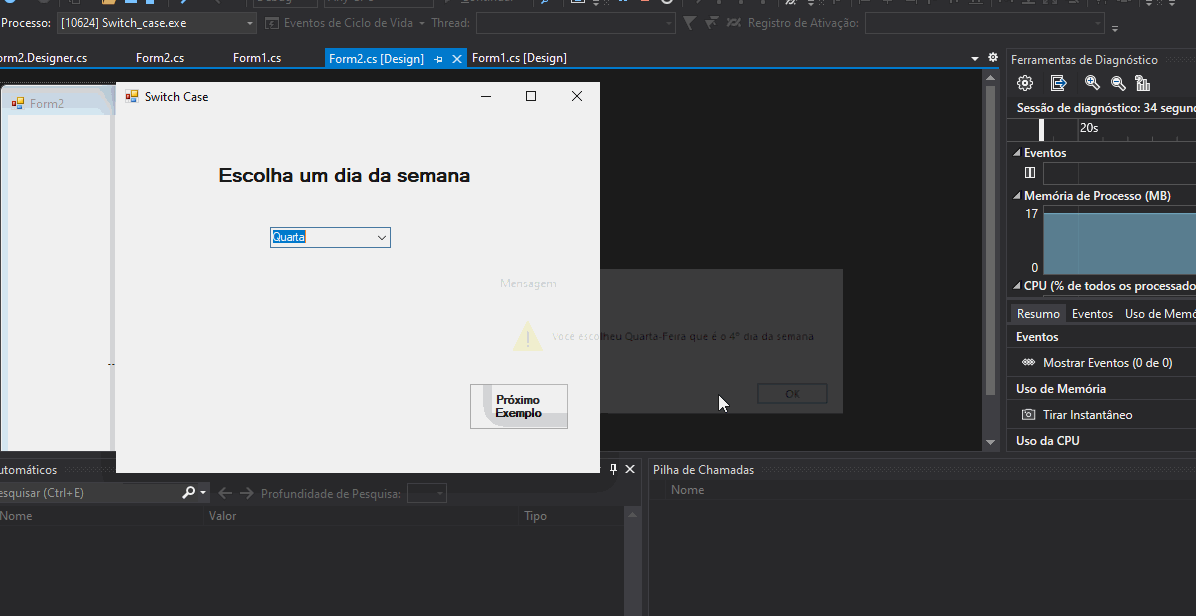Click the diagnostic timeline position marker
This screenshot has width=1196, height=616.
click(1042, 130)
